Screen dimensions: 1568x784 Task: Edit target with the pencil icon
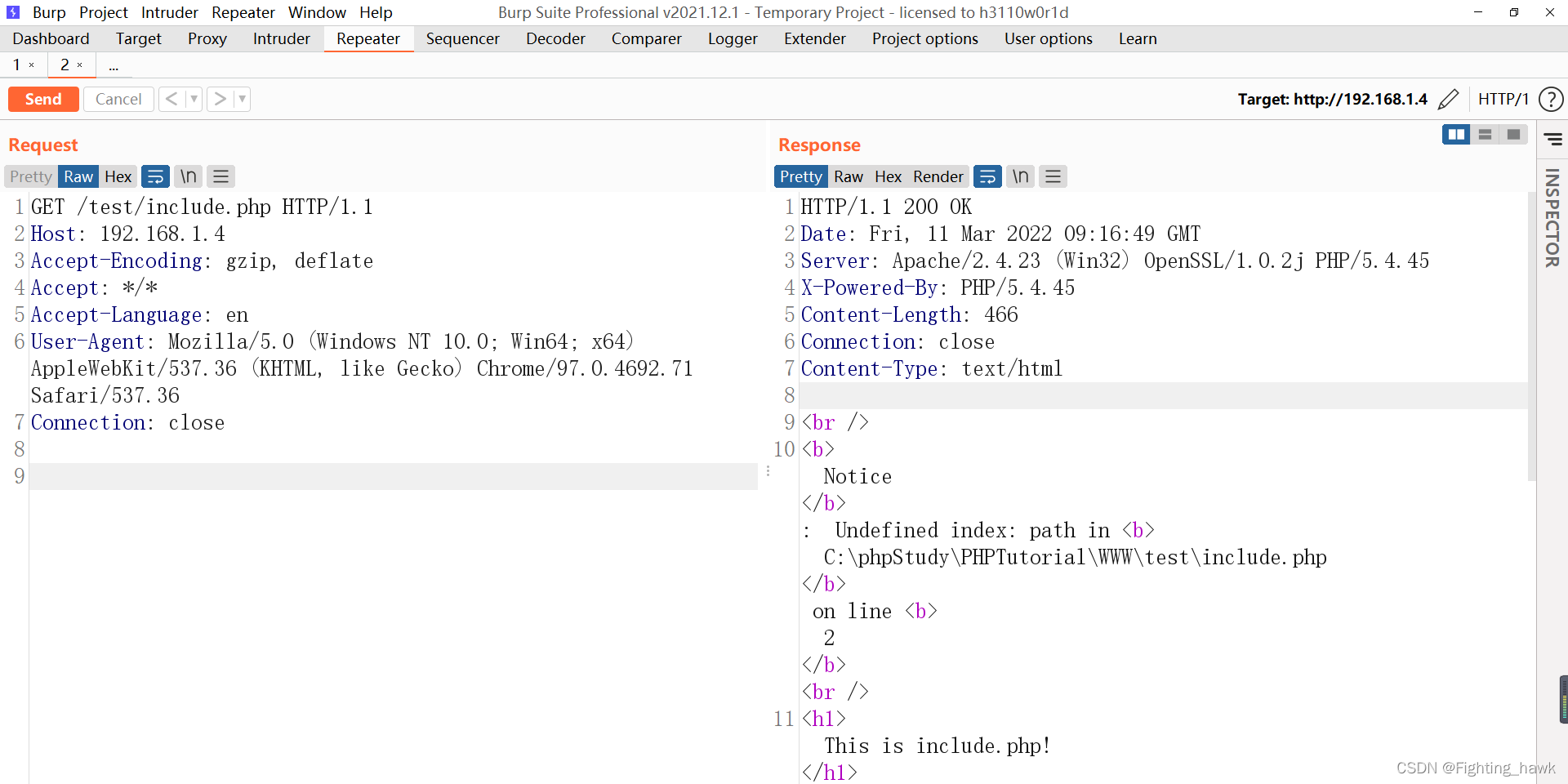pyautogui.click(x=1448, y=100)
